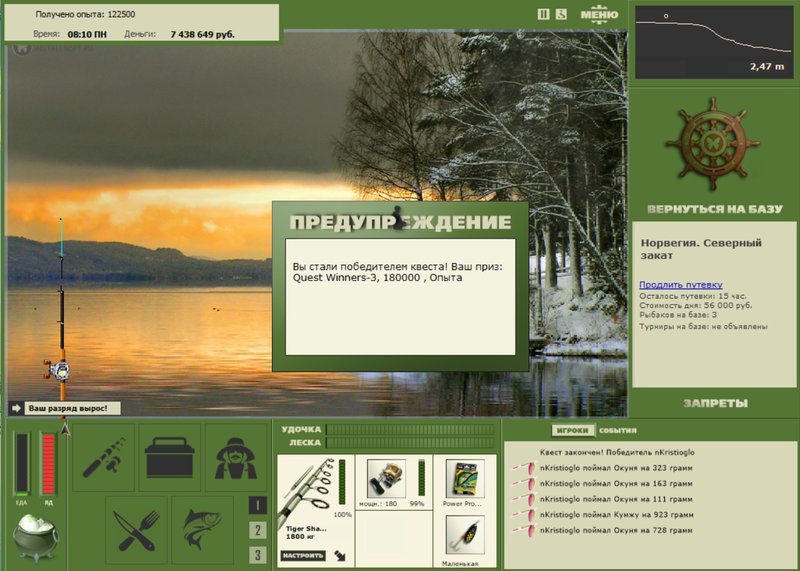Open the caught fish keepnet icon
Viewport: 800px width, 571px height.
click(203, 530)
